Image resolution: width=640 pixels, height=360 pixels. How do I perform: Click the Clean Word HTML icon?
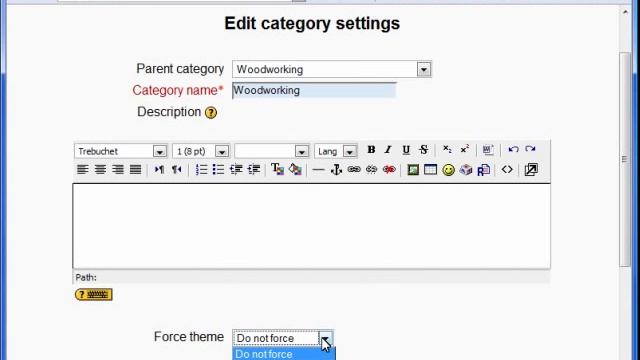(488, 150)
